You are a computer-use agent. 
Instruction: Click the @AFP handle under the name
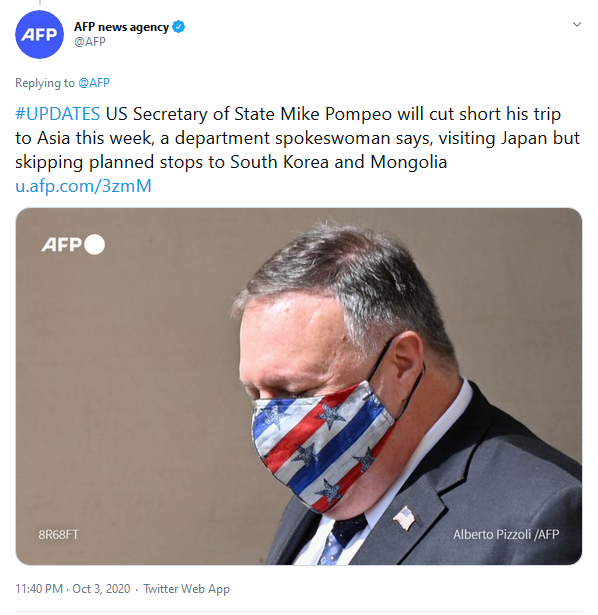[90, 42]
